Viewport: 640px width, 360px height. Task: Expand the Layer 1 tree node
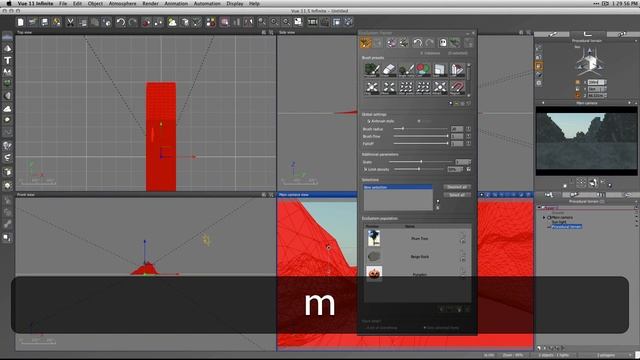539,208
